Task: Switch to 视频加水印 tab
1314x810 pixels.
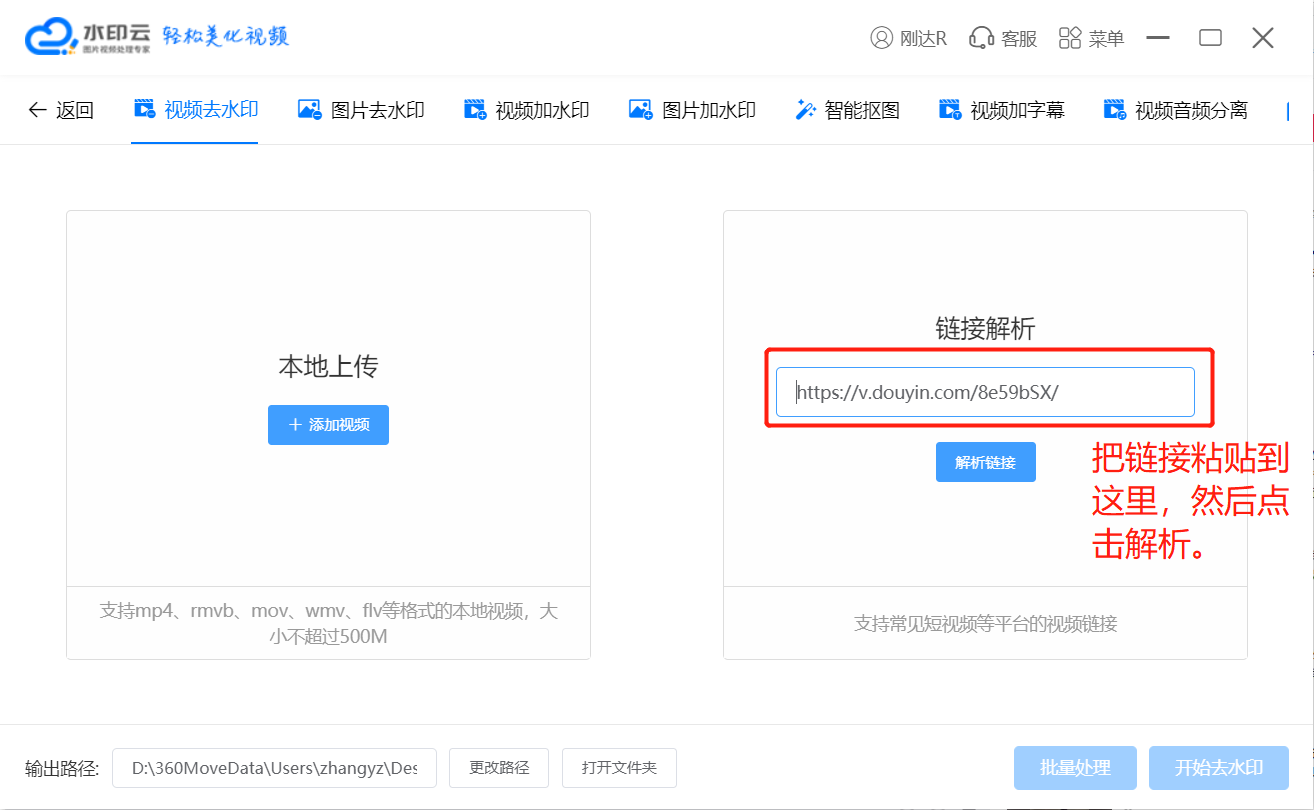Action: point(527,110)
